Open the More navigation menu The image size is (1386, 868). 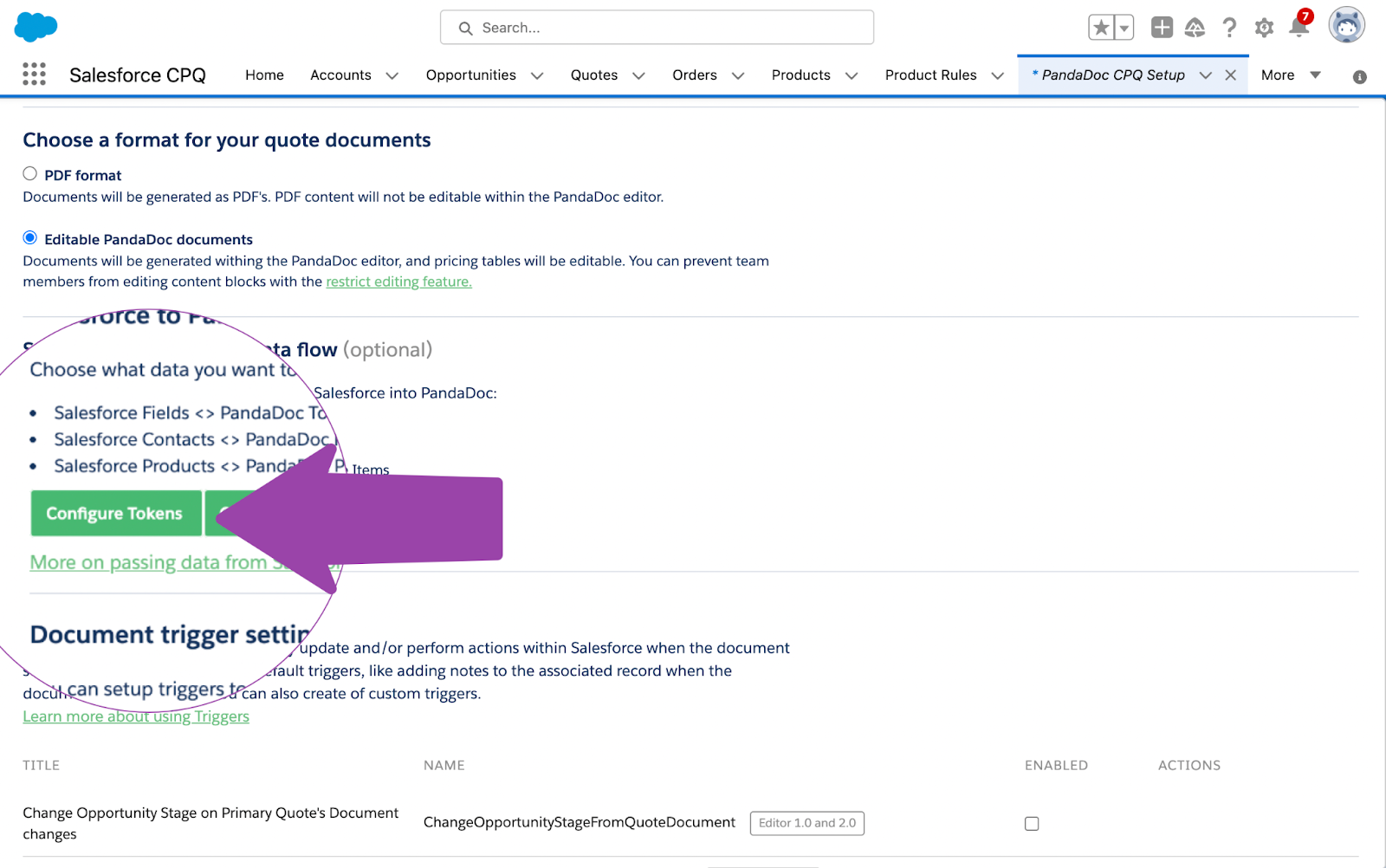click(x=1291, y=75)
